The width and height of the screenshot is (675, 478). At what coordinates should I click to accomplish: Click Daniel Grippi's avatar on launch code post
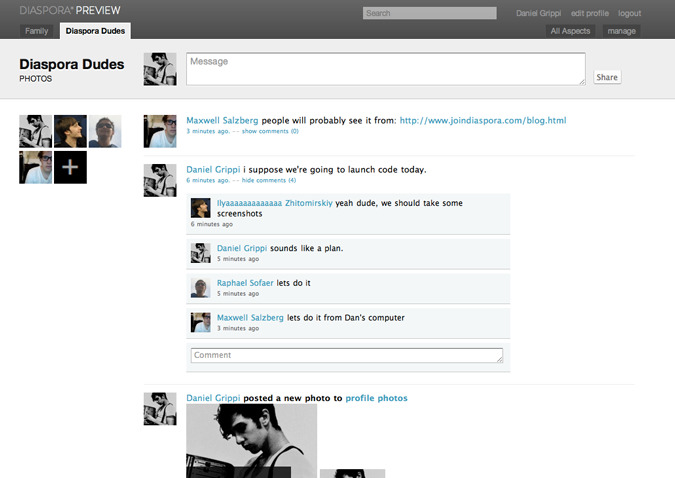160,180
